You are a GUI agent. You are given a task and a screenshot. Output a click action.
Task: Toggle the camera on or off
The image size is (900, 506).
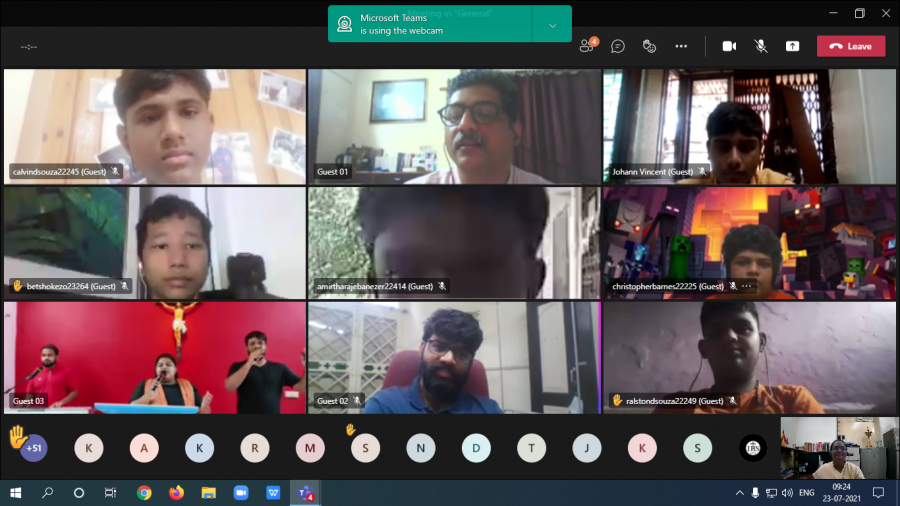(729, 46)
